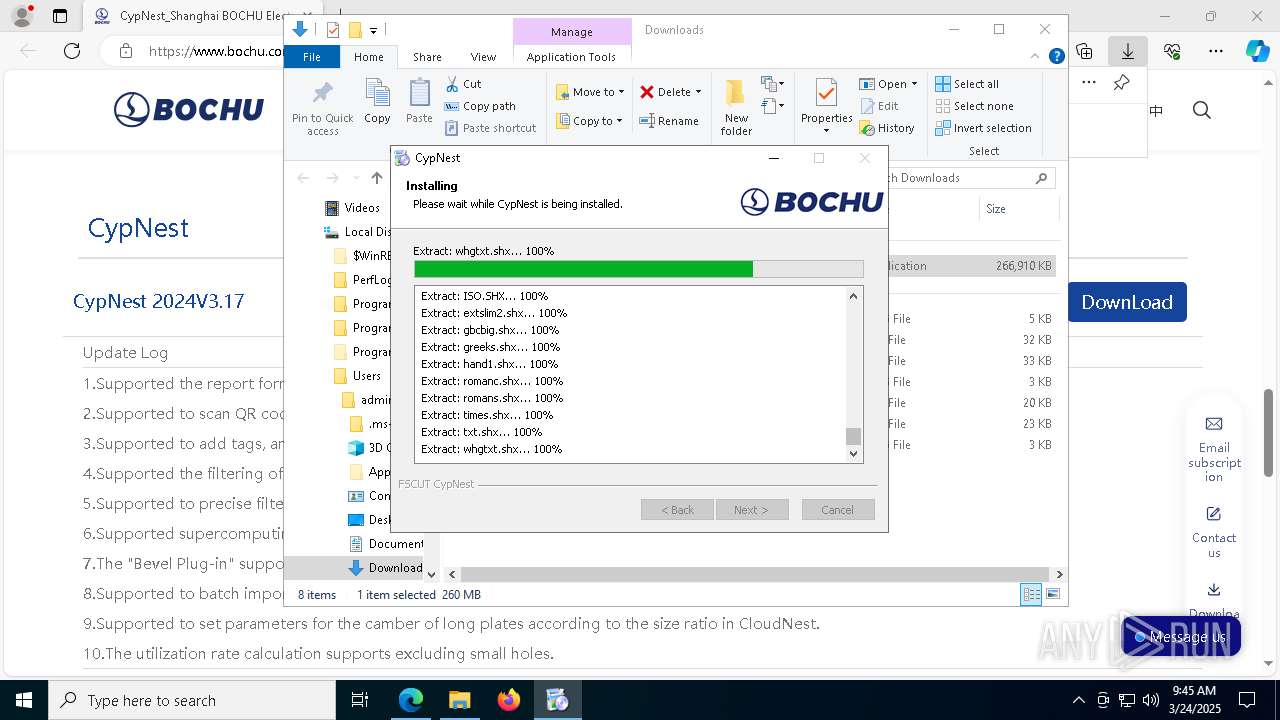The height and width of the screenshot is (720, 1280).
Task: Open Edge settings and more menu
Action: pos(1216,51)
